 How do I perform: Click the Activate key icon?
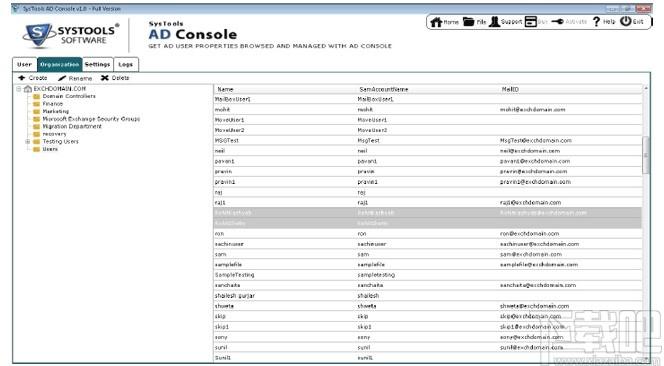pos(557,22)
